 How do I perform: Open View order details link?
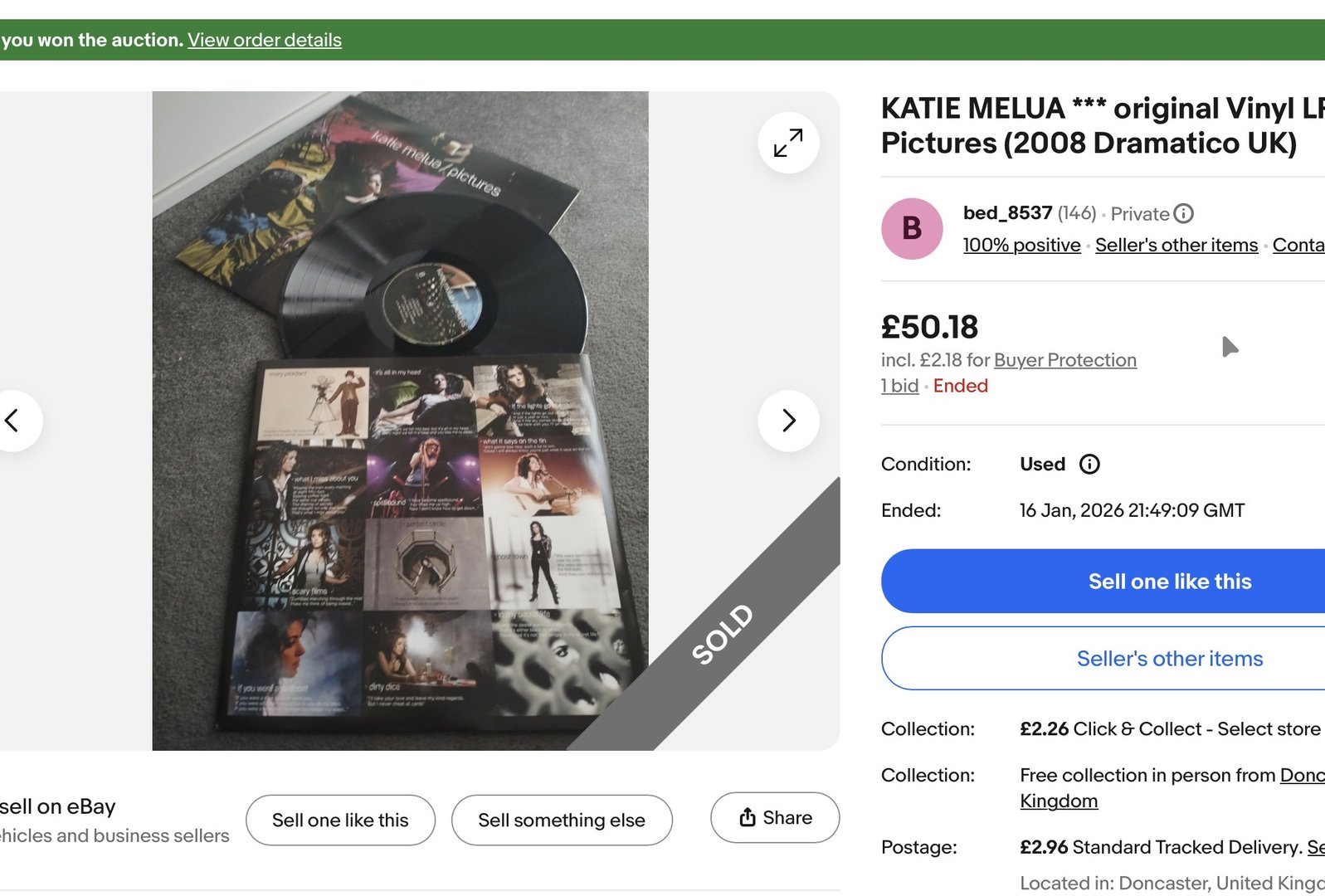265,40
